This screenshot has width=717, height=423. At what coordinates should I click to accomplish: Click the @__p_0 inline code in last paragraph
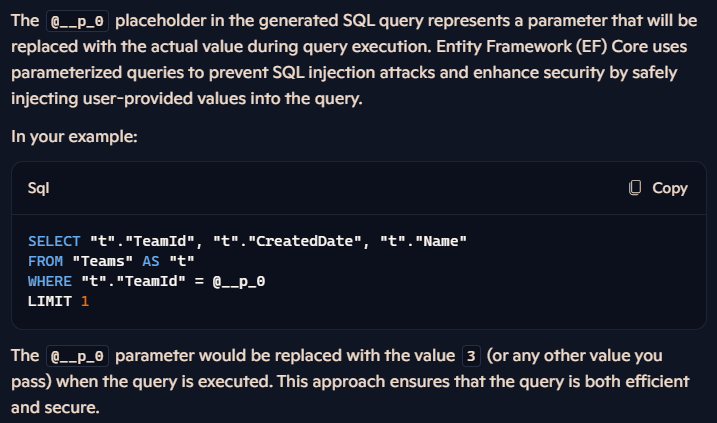point(77,356)
